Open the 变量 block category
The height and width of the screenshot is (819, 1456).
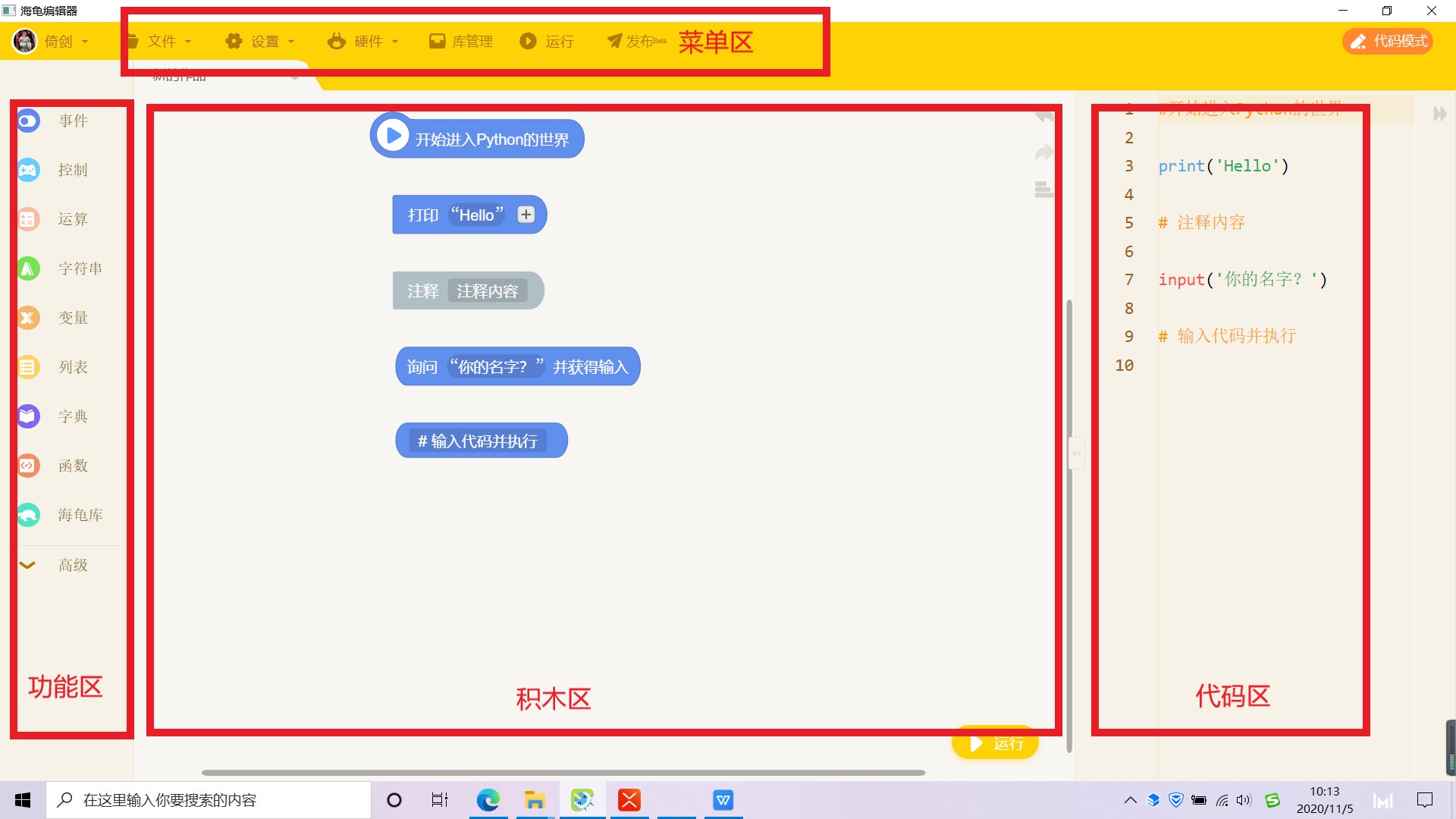[53, 318]
